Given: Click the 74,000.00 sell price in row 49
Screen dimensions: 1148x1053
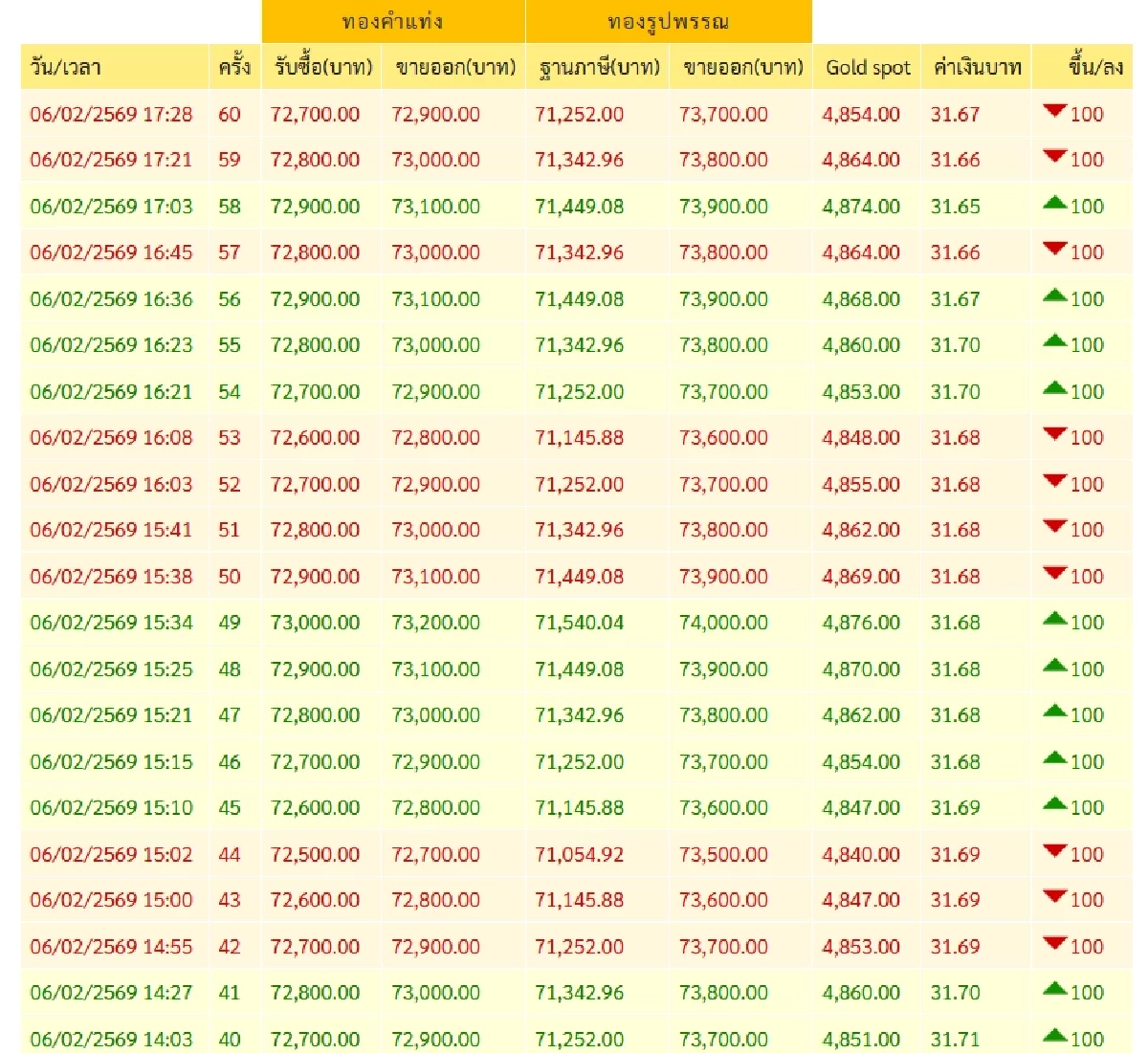Looking at the screenshot, I should pos(723,623).
